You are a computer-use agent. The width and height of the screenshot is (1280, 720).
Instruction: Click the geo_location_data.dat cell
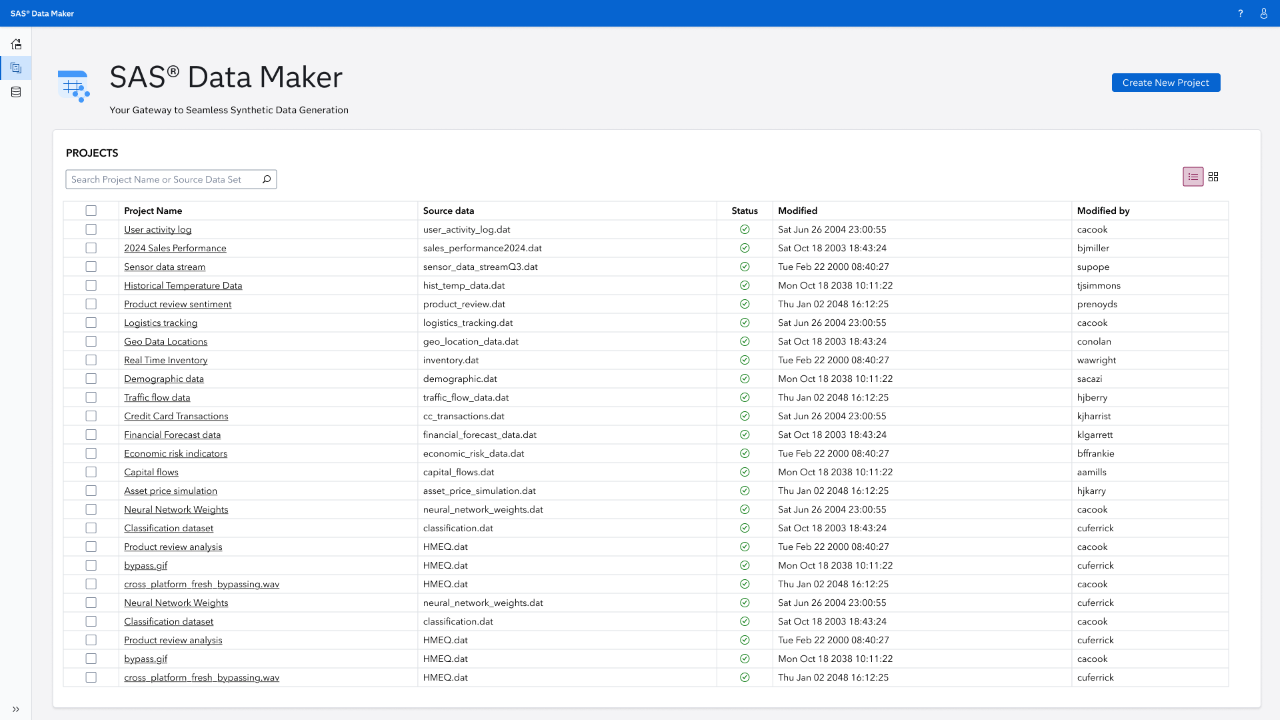click(x=471, y=342)
